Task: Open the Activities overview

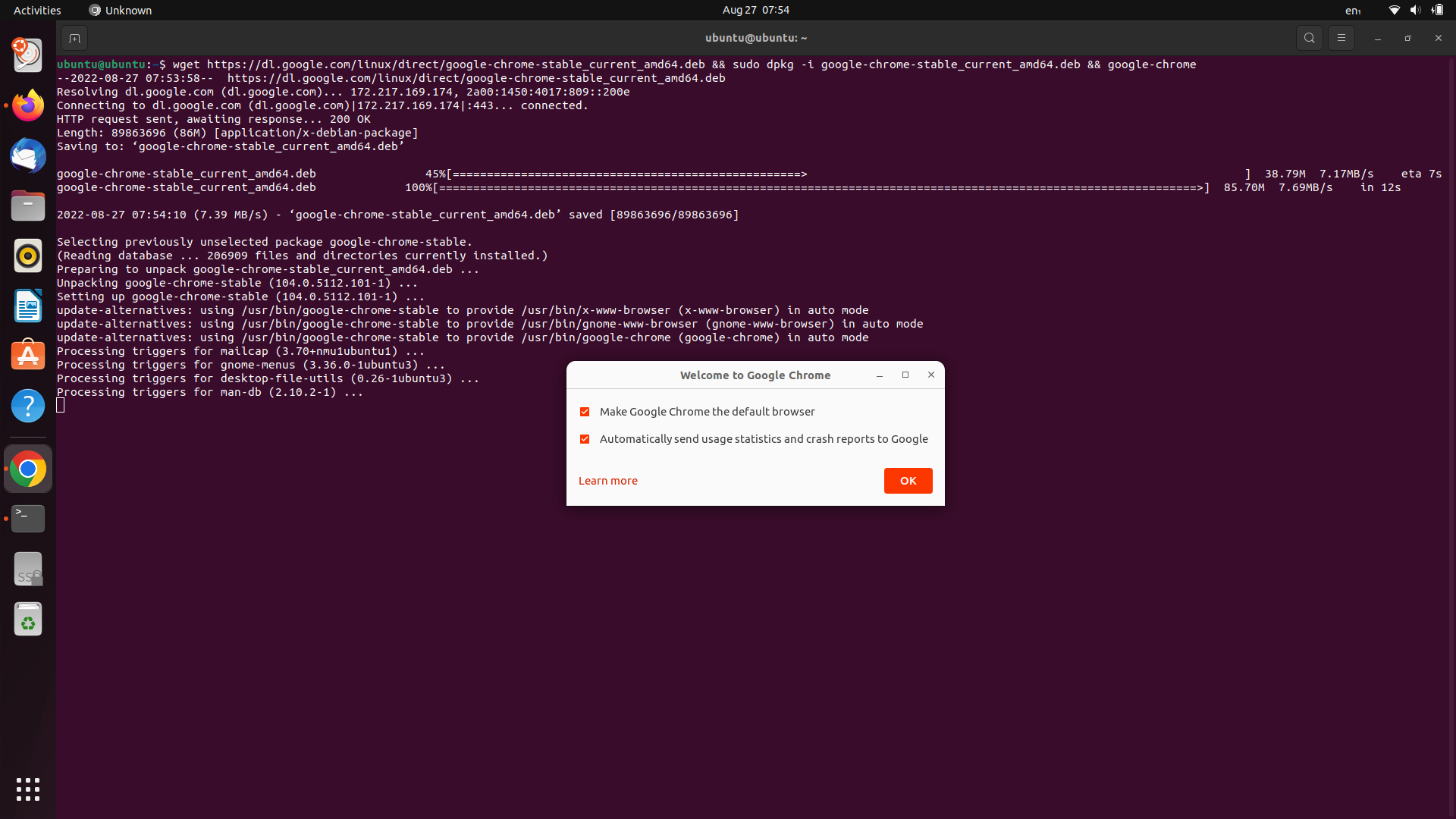Action: pos(37,10)
